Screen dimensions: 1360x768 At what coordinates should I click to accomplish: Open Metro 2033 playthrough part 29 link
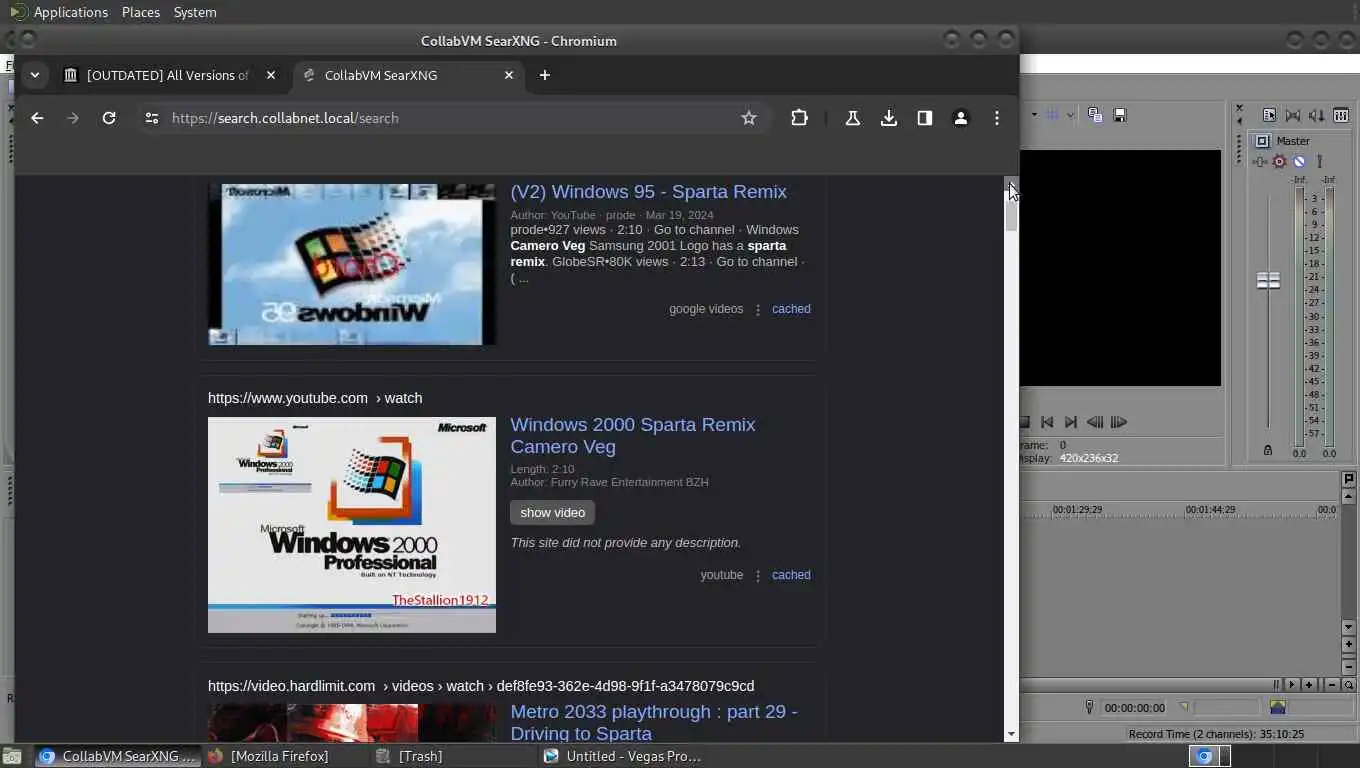[x=654, y=722]
